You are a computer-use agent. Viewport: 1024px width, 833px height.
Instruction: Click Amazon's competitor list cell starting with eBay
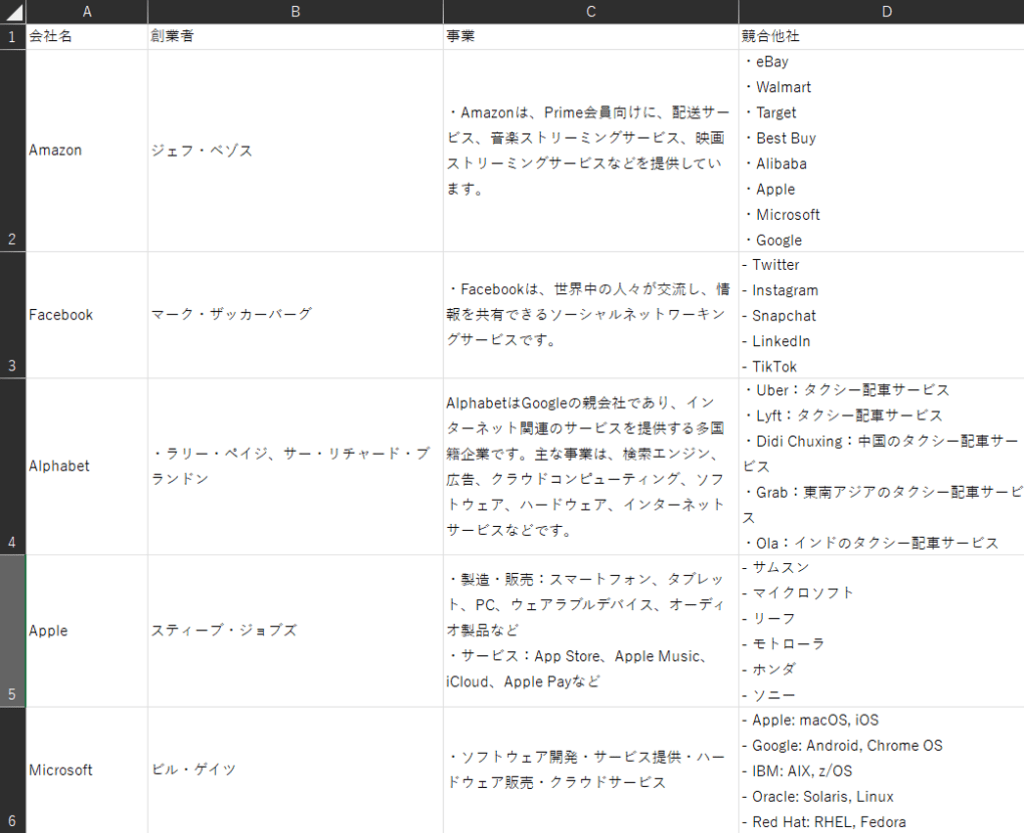tap(880, 150)
